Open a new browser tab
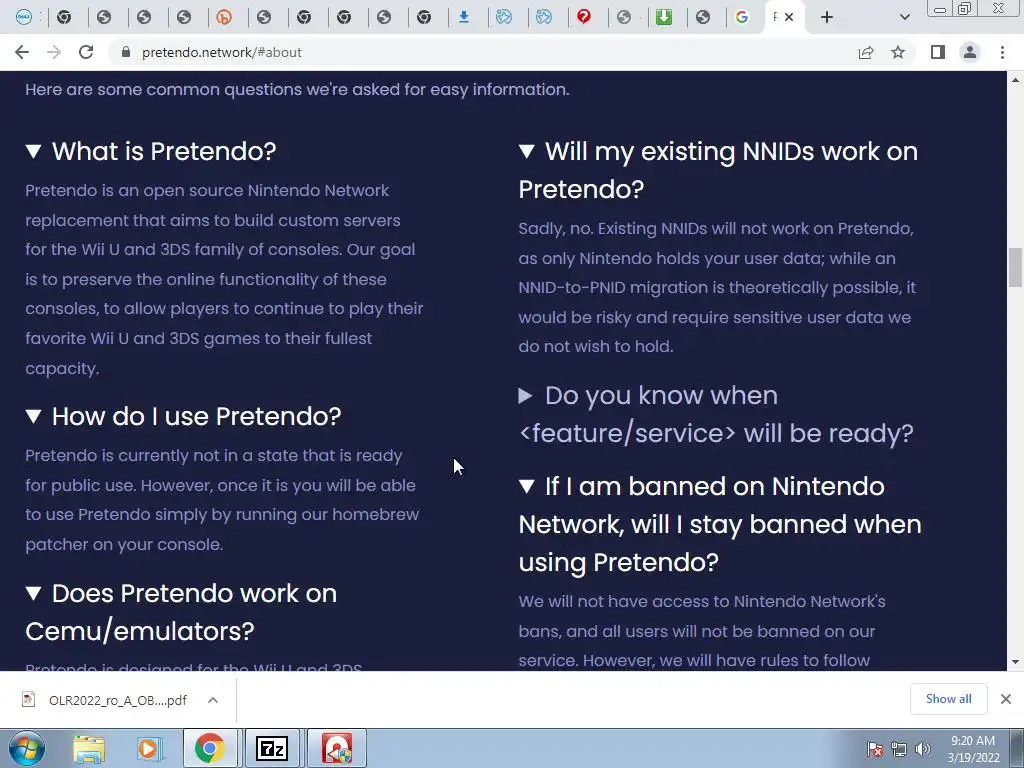This screenshot has width=1024, height=768. (827, 17)
